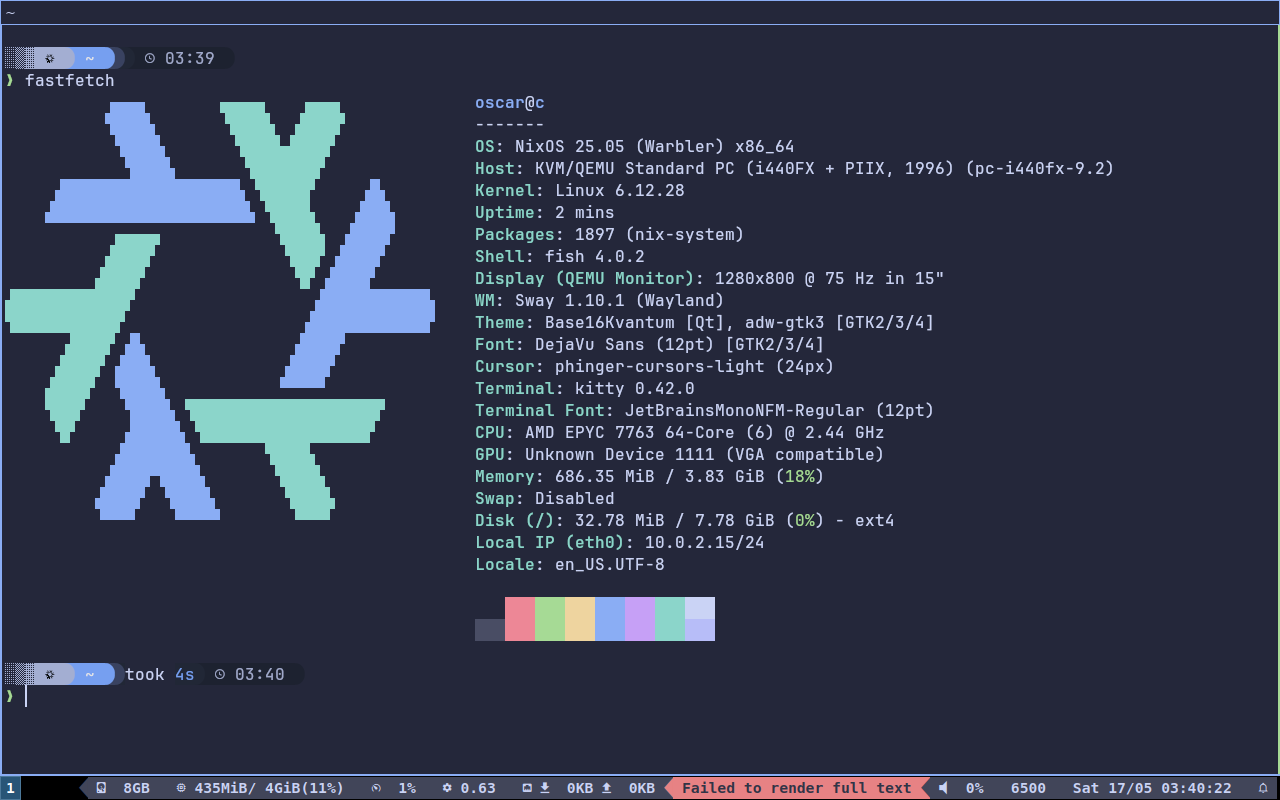The height and width of the screenshot is (800, 1280).
Task: Click the 6500 value in status bar
Action: (1028, 788)
